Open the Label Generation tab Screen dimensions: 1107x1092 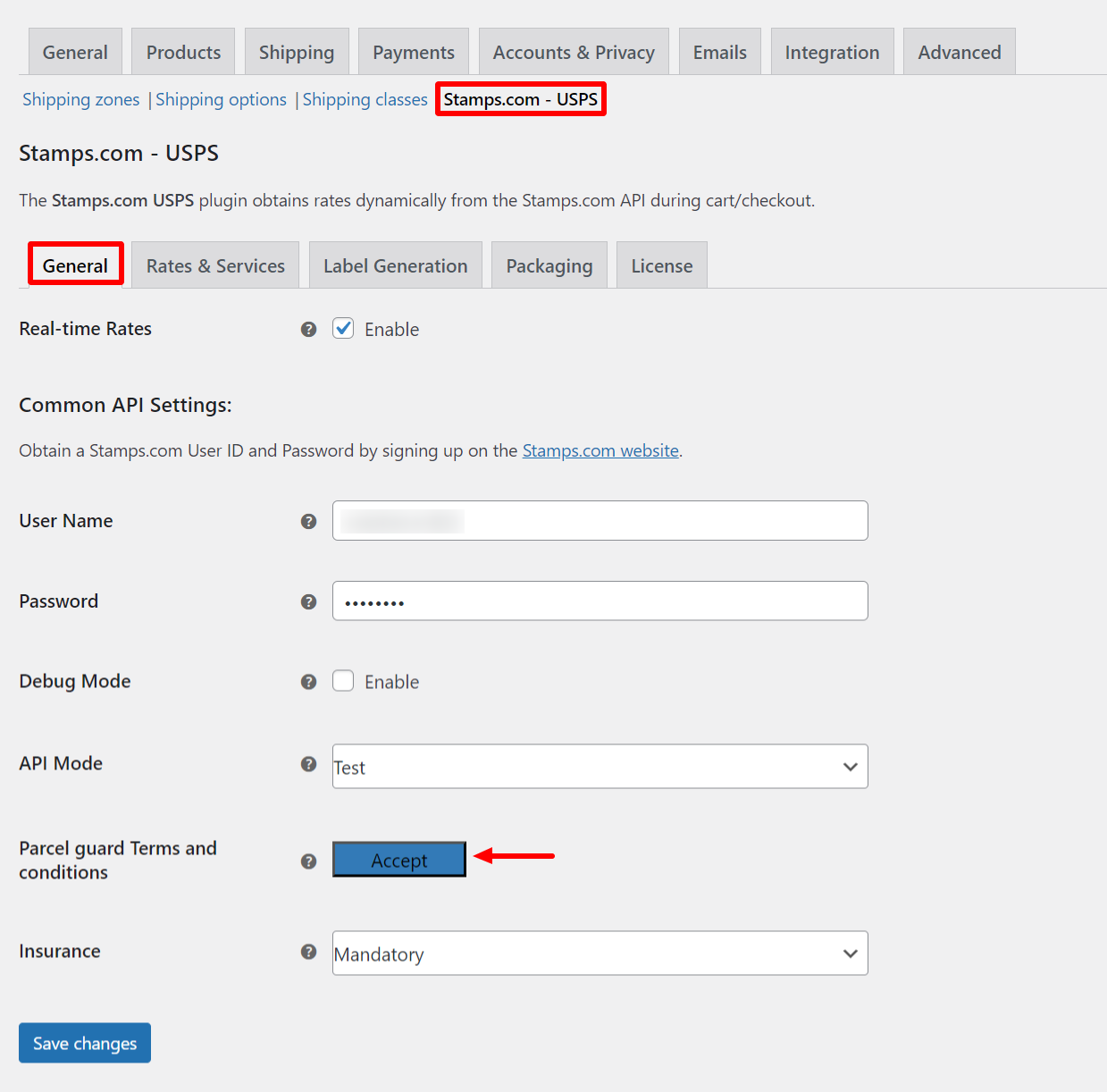point(395,265)
